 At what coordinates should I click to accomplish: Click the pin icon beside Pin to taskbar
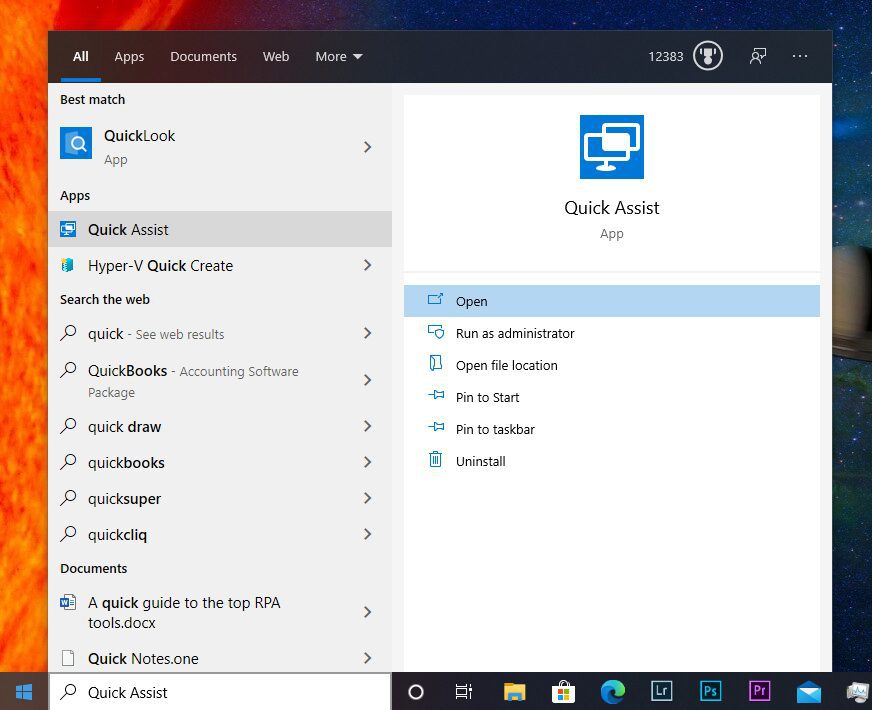point(436,427)
